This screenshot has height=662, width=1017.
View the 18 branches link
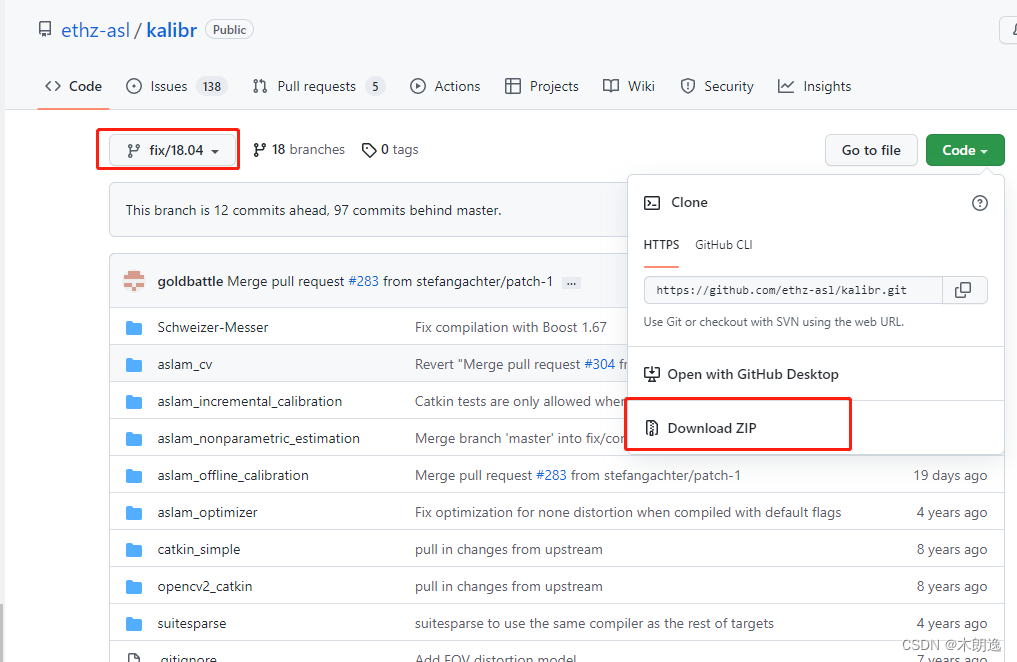tap(299, 150)
